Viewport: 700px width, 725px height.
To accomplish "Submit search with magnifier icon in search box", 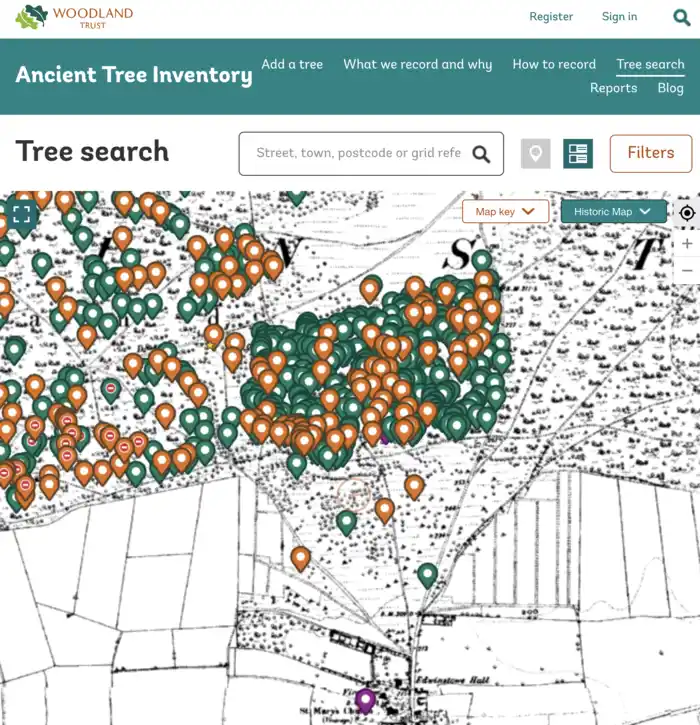I will (x=481, y=154).
